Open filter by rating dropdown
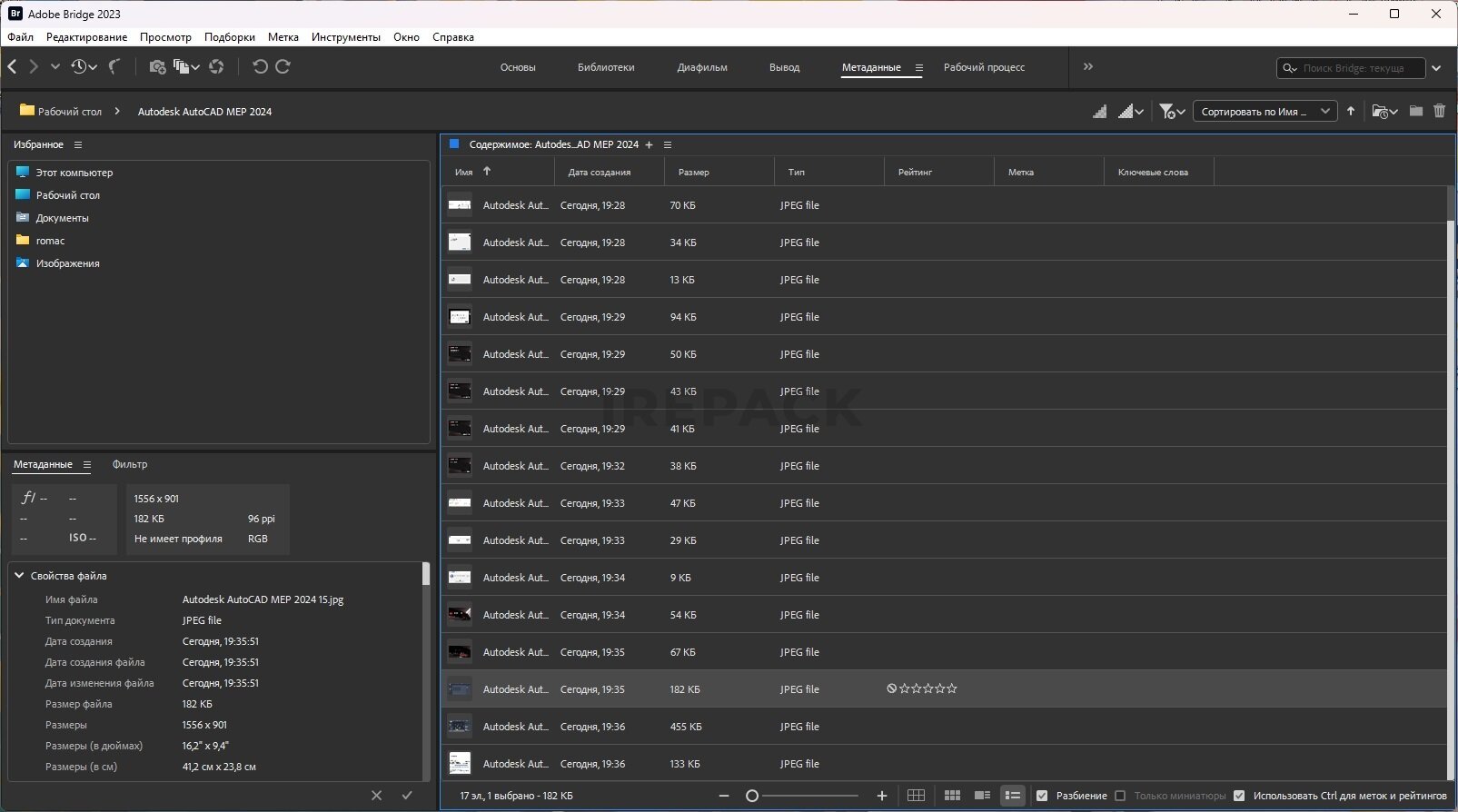 click(1172, 112)
